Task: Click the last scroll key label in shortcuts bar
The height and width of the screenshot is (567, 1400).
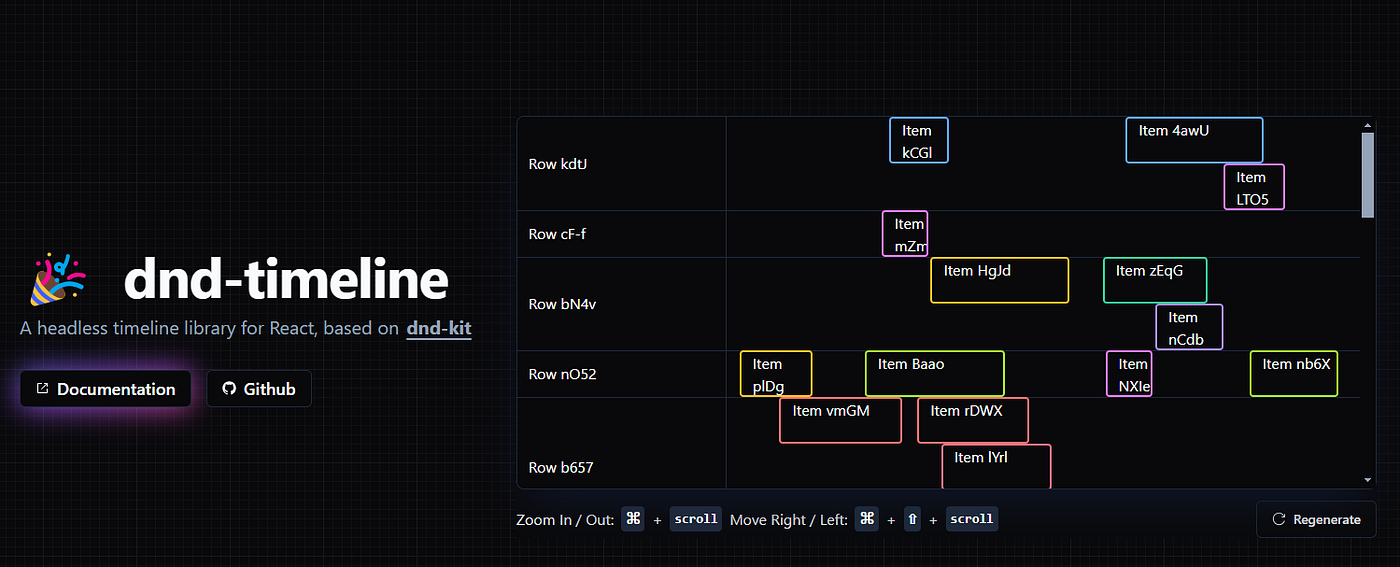Action: coord(972,519)
